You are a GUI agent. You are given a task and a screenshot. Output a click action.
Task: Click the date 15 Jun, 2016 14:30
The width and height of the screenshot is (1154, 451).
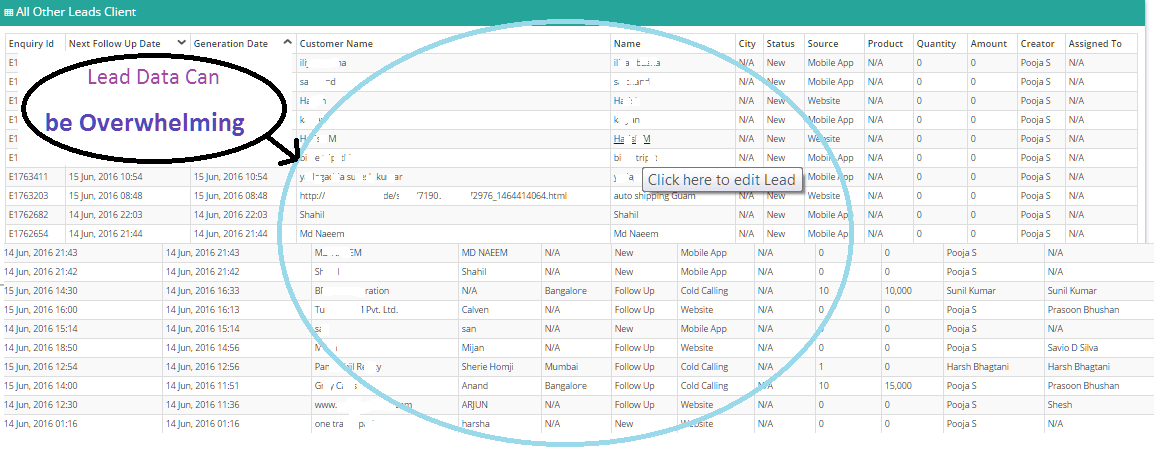click(x=41, y=291)
